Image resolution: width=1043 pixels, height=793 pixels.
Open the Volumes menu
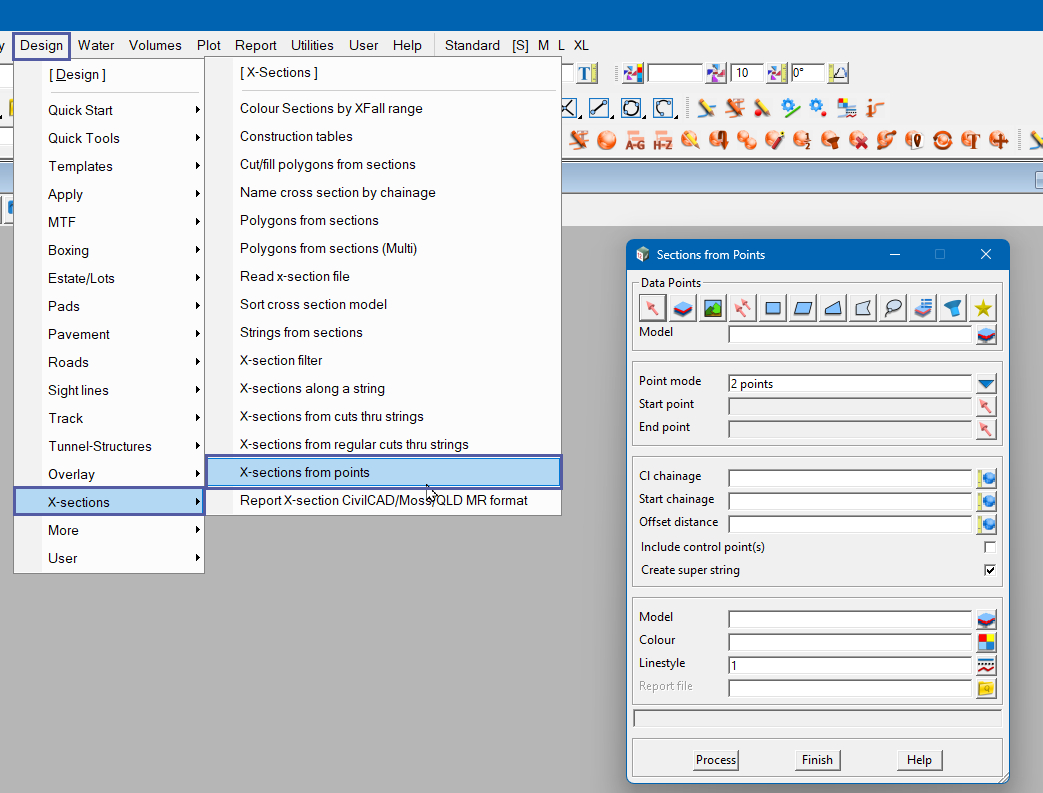coord(155,45)
